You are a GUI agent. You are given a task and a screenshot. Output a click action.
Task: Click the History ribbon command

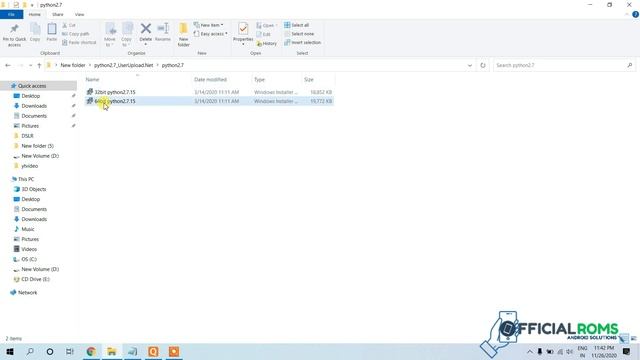[x=267, y=43]
